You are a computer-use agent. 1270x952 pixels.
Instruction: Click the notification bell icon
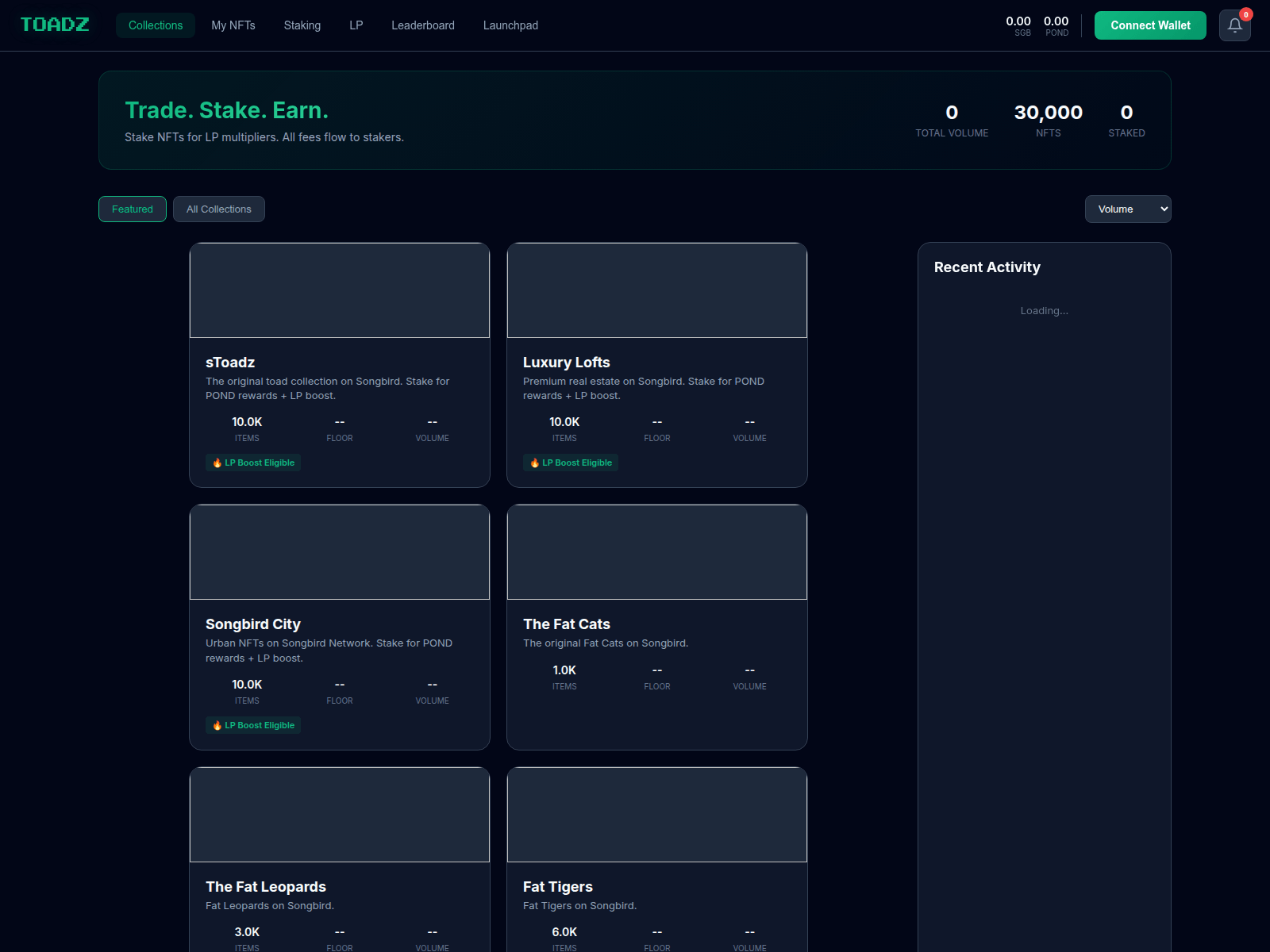[x=1233, y=25]
